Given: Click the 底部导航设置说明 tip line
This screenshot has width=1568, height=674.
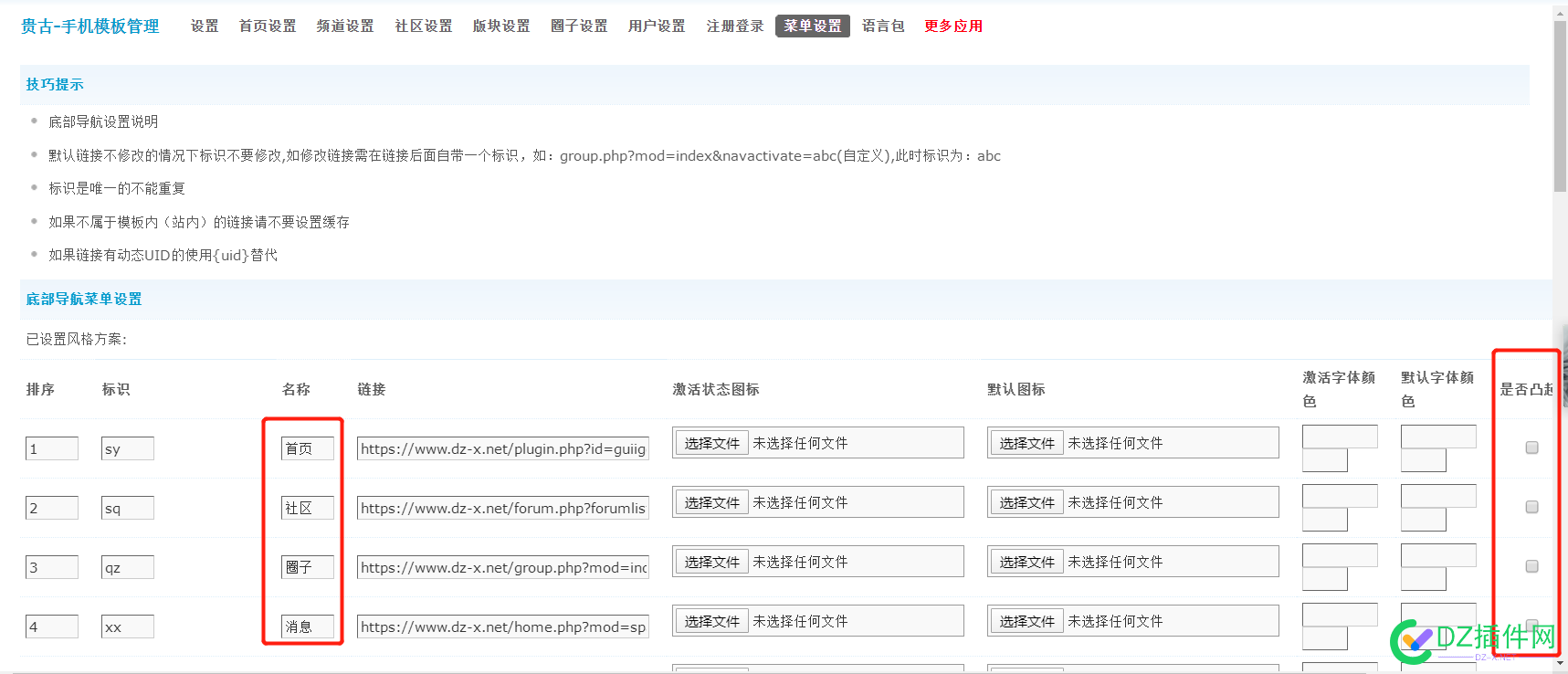Looking at the screenshot, I should 103,121.
